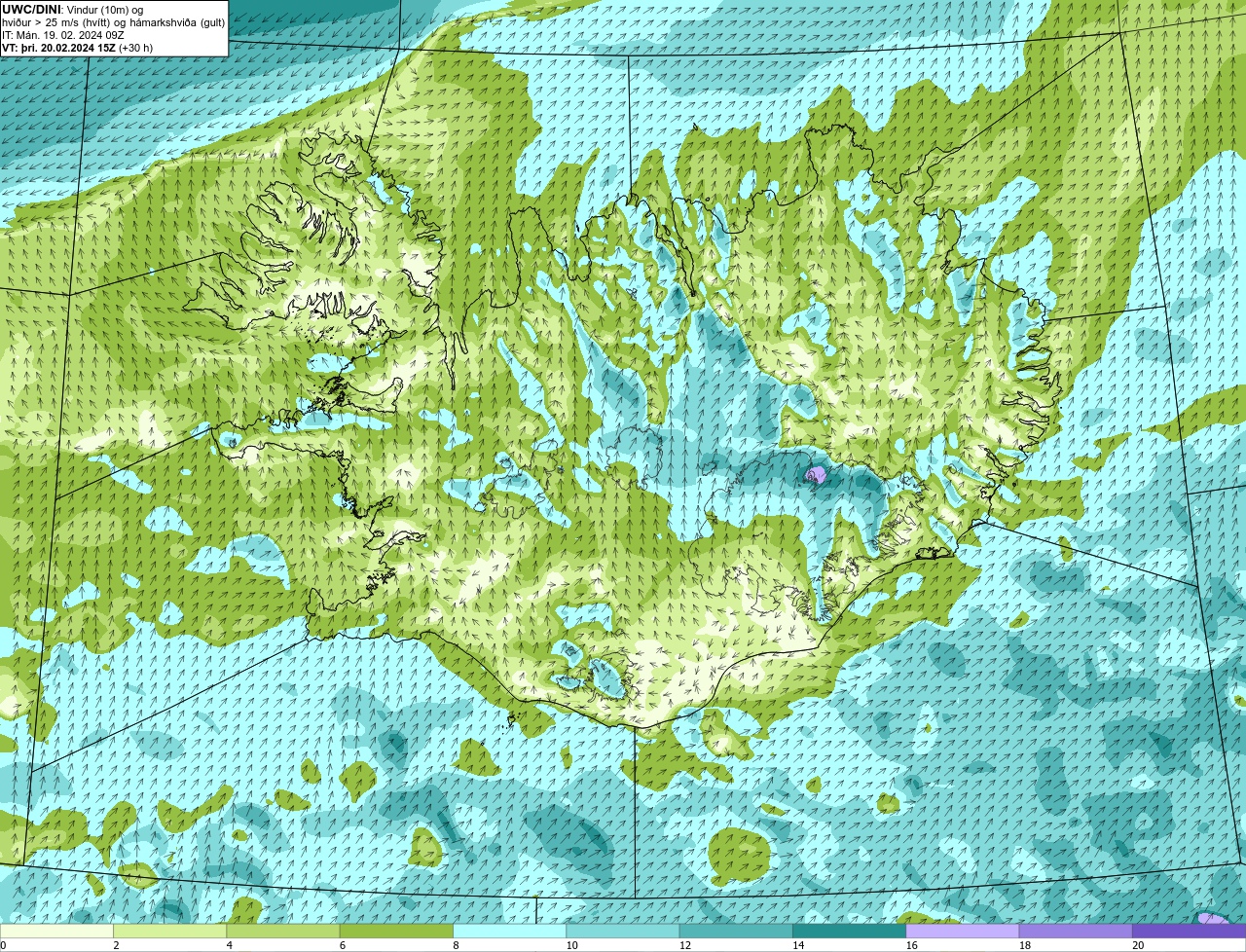Click the olive green 6–8 m/s legend swatch
Viewport: 1246px width, 952px height.
click(x=396, y=931)
